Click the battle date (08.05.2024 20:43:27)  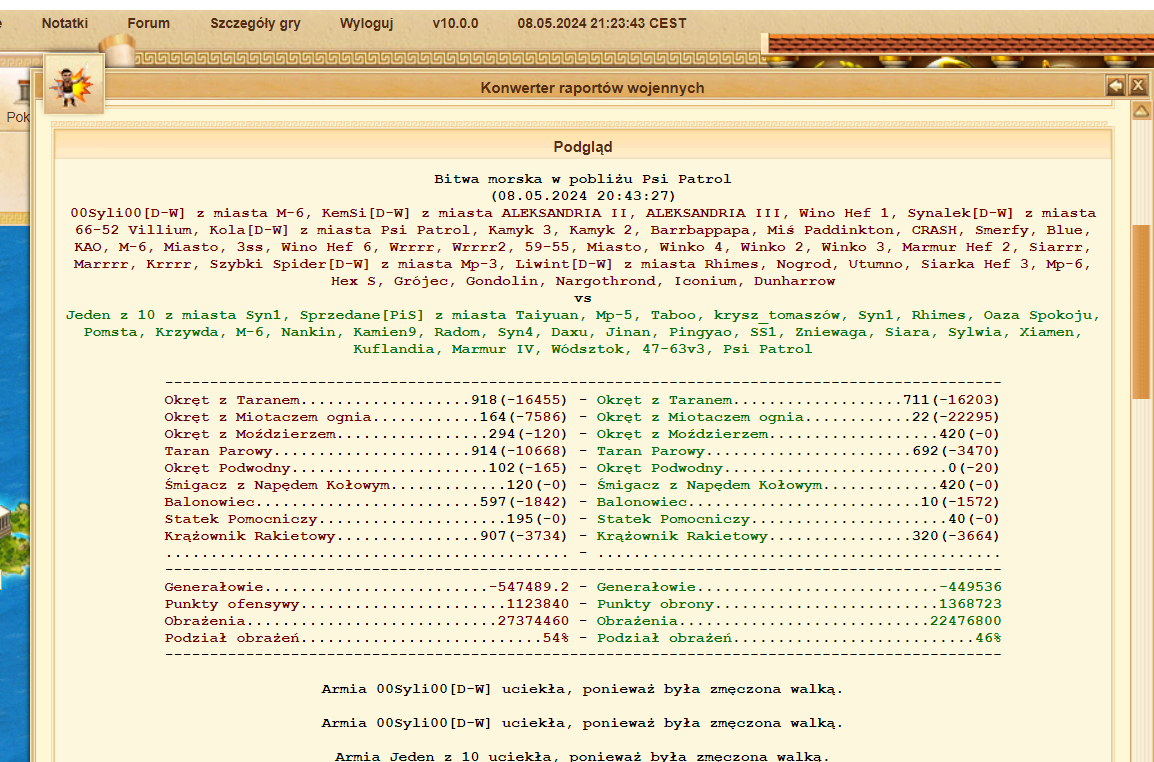click(x=583, y=196)
